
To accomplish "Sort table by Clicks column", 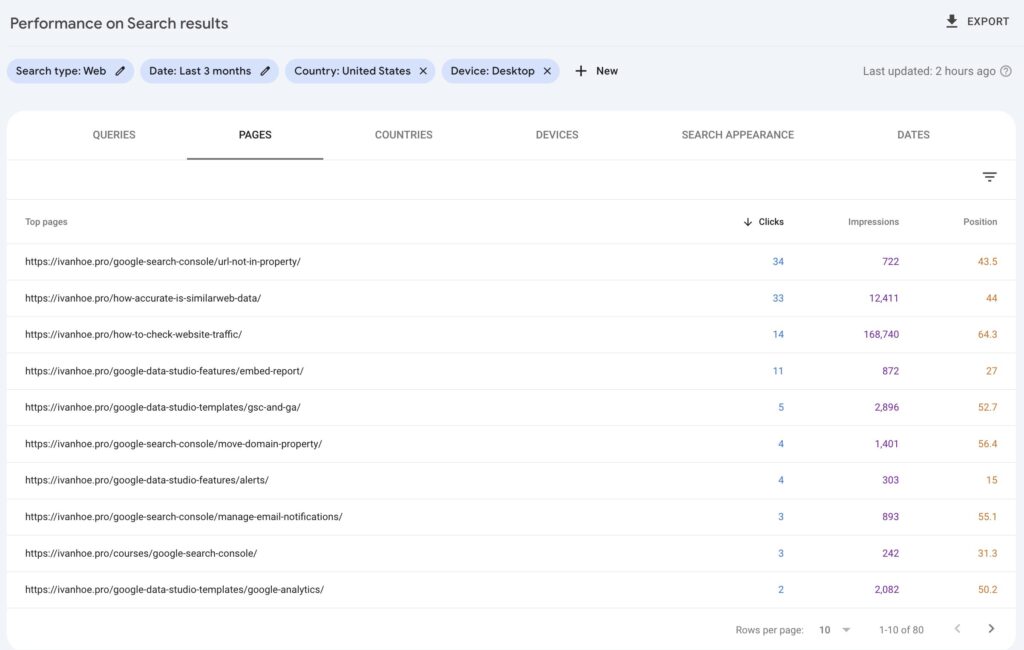I will point(770,222).
